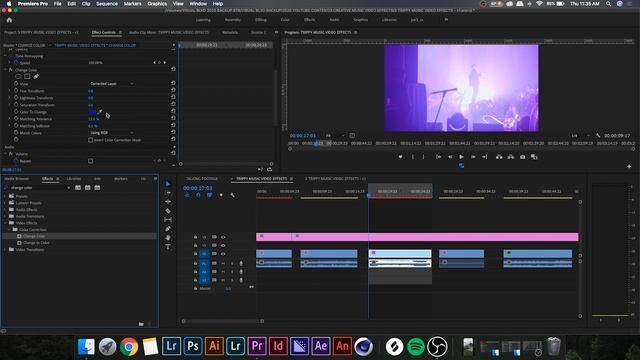
Task: Select the Razor tool
Action: (x=168, y=211)
